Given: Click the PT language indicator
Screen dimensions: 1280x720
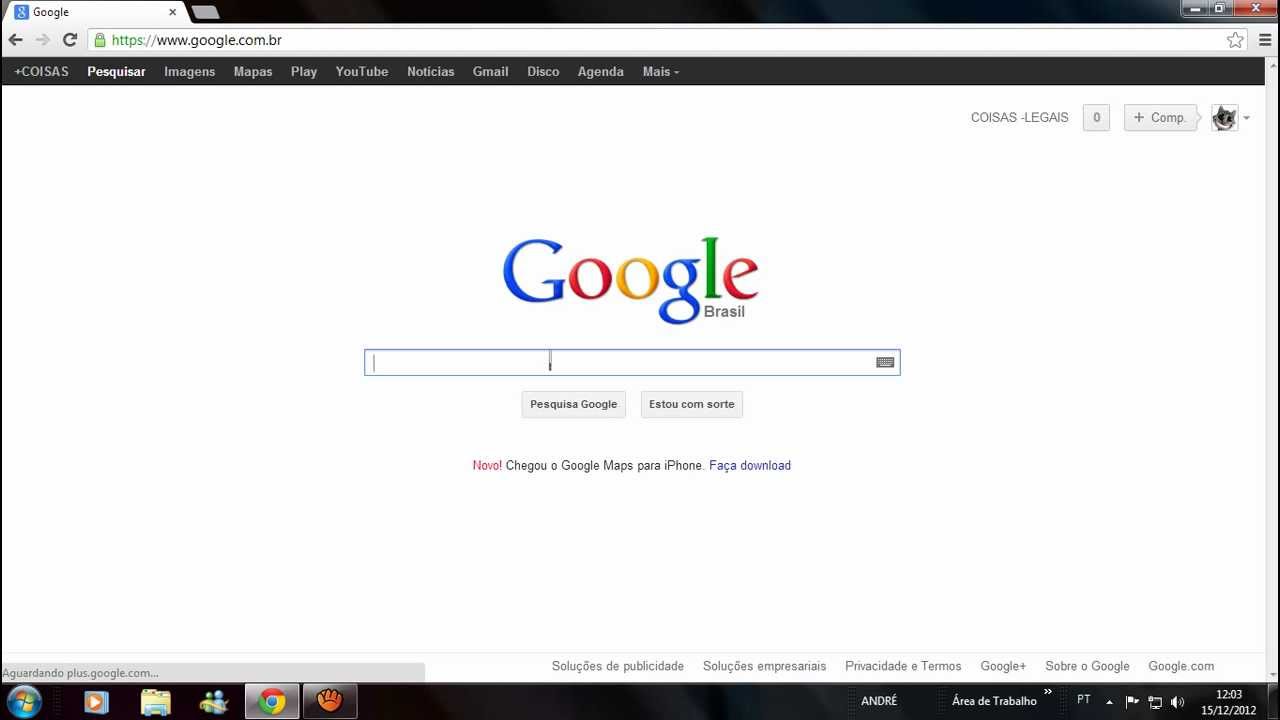Looking at the screenshot, I should 1084,700.
